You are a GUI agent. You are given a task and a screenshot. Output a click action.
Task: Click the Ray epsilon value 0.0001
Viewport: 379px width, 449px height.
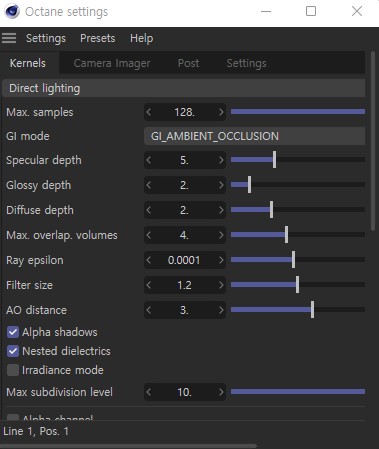point(184,260)
